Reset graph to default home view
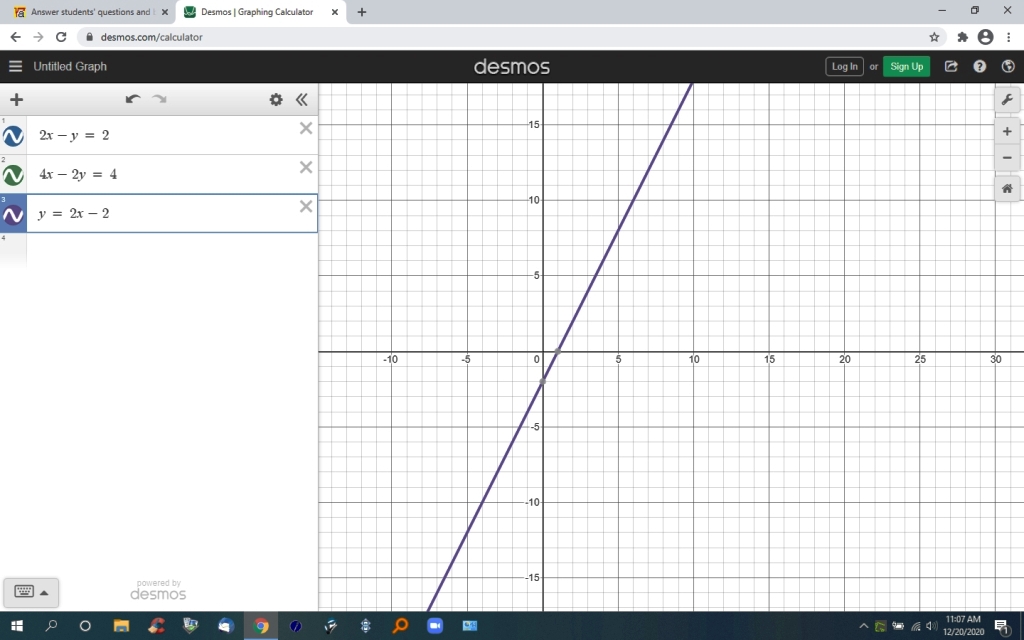1024x640 pixels. click(1007, 189)
